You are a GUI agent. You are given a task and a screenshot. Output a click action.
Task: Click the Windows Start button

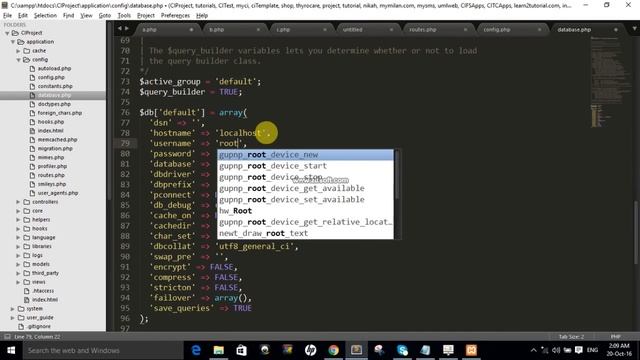tap(11, 350)
